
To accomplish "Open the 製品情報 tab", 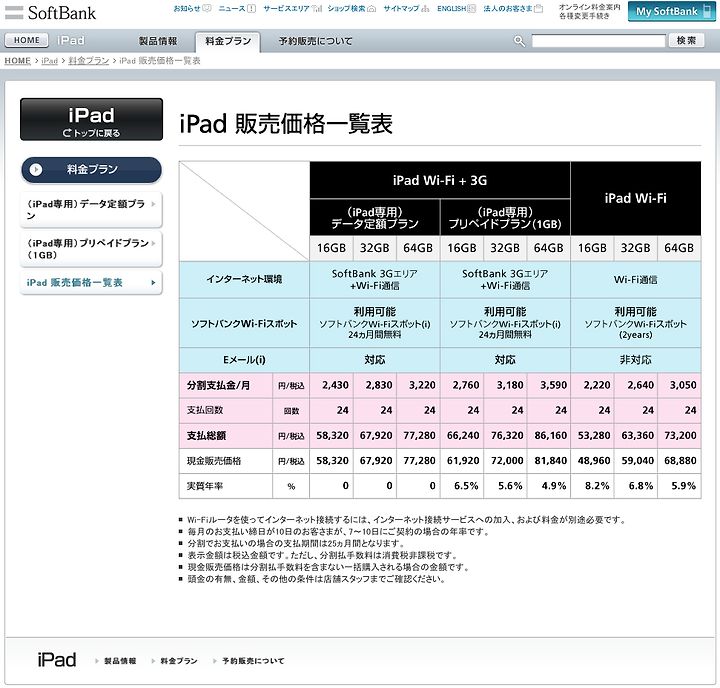I will coord(158,41).
